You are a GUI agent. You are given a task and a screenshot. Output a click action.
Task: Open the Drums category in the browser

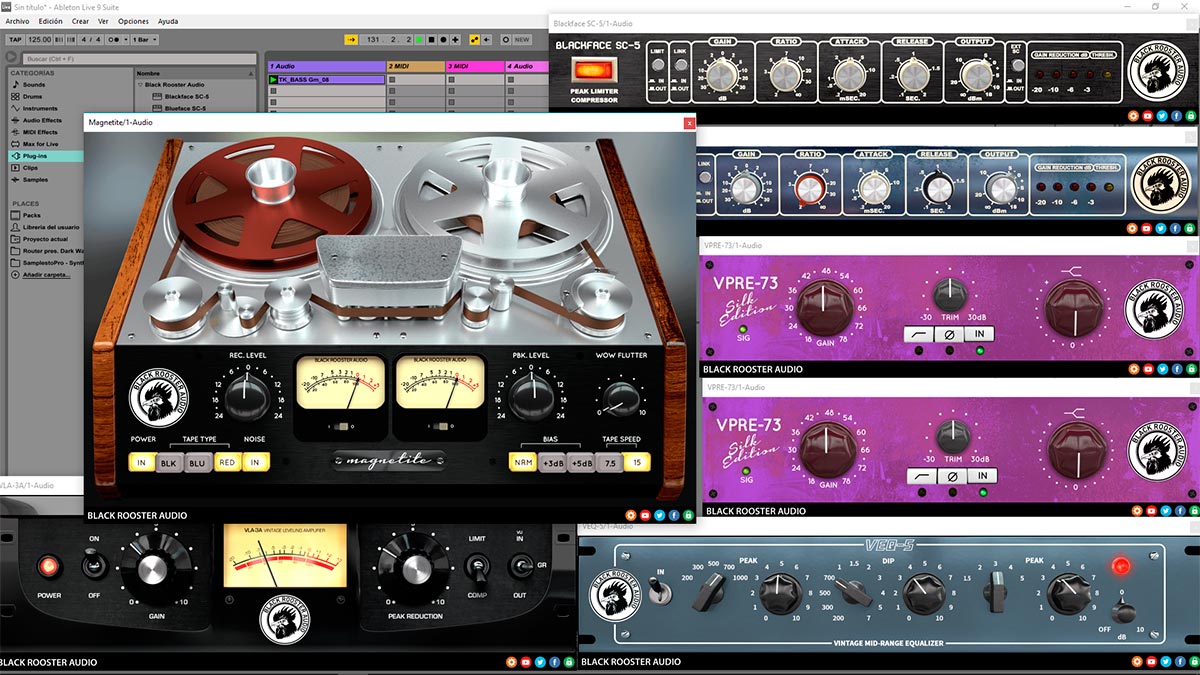34,97
